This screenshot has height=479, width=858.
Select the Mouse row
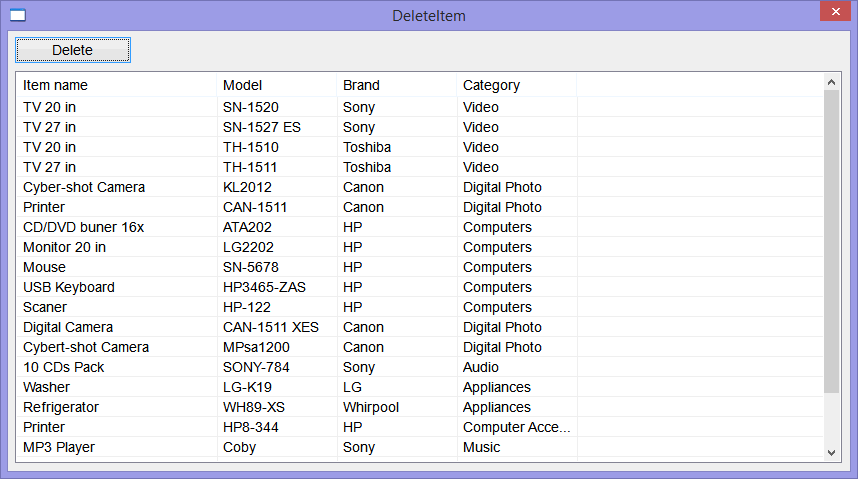pos(420,267)
